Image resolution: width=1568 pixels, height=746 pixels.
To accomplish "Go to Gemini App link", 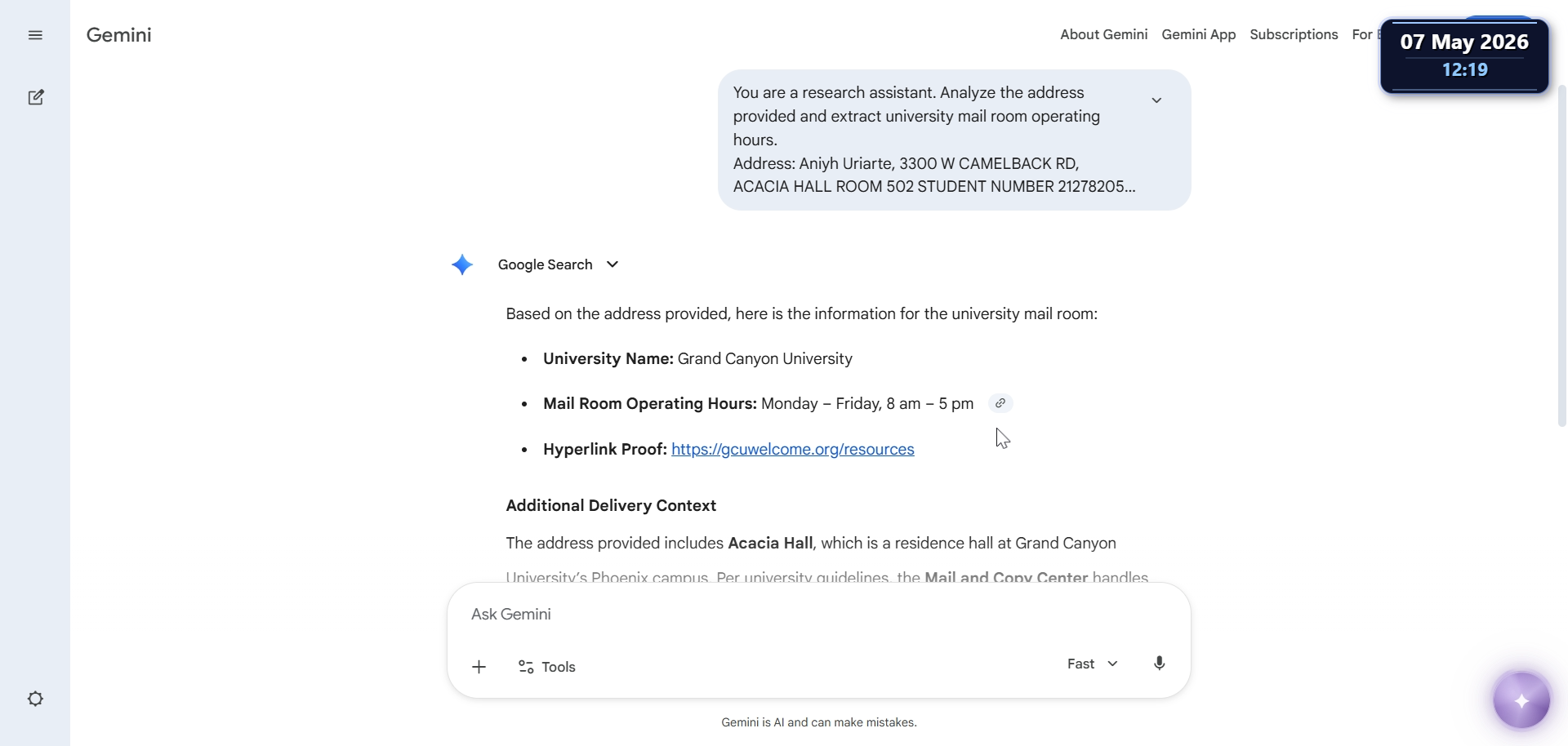I will coord(1198,34).
